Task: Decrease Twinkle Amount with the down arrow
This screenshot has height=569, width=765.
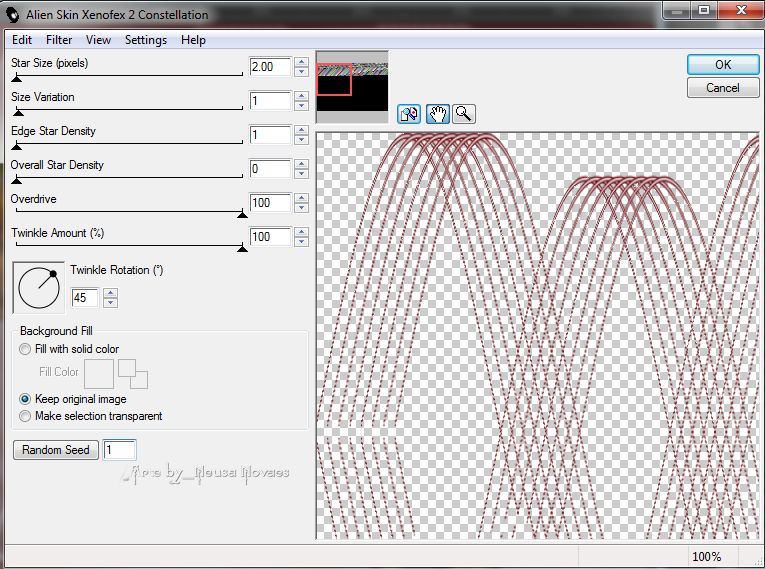Action: 302,242
